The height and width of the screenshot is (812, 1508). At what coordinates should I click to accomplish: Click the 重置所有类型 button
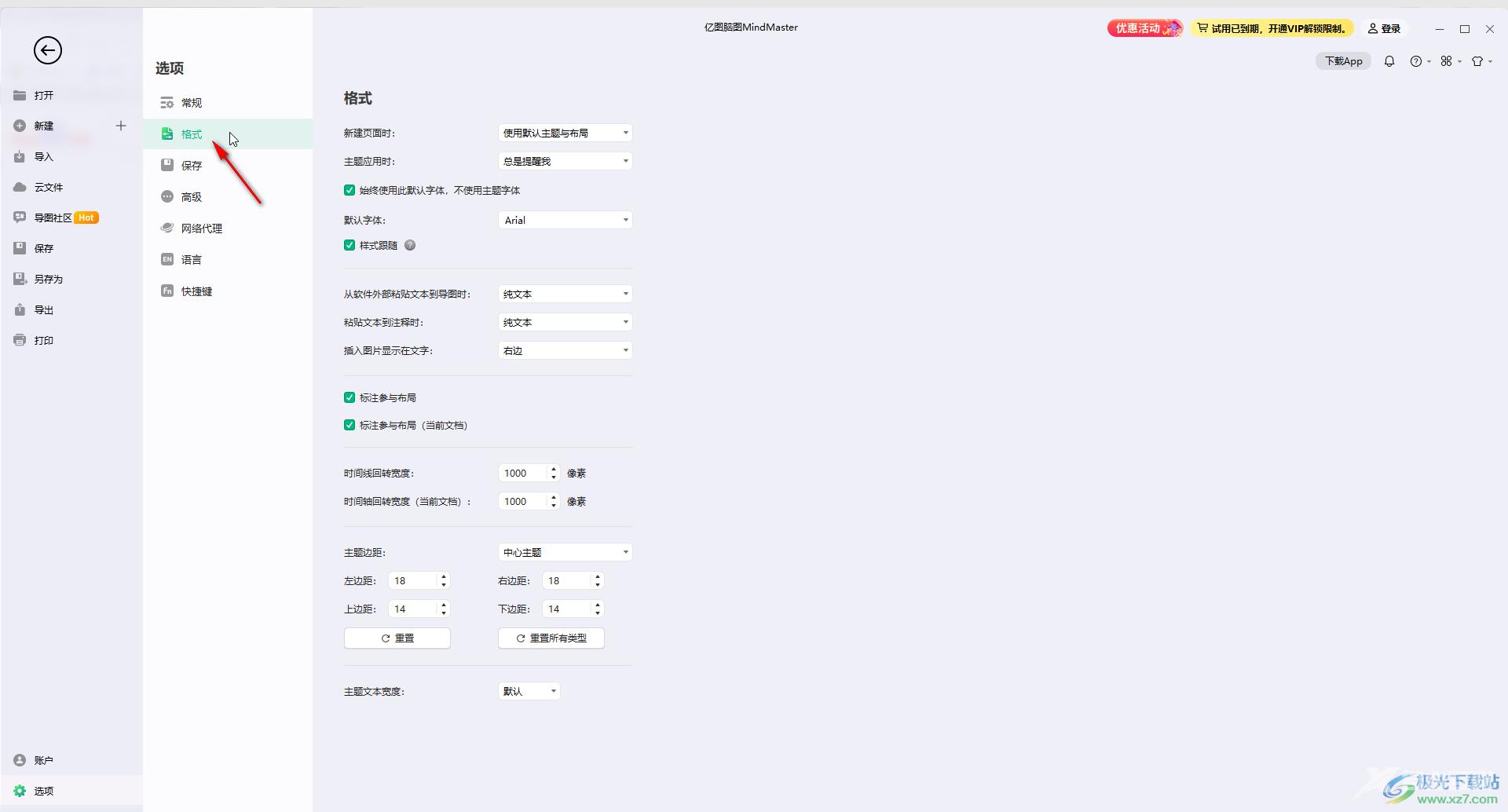551,638
